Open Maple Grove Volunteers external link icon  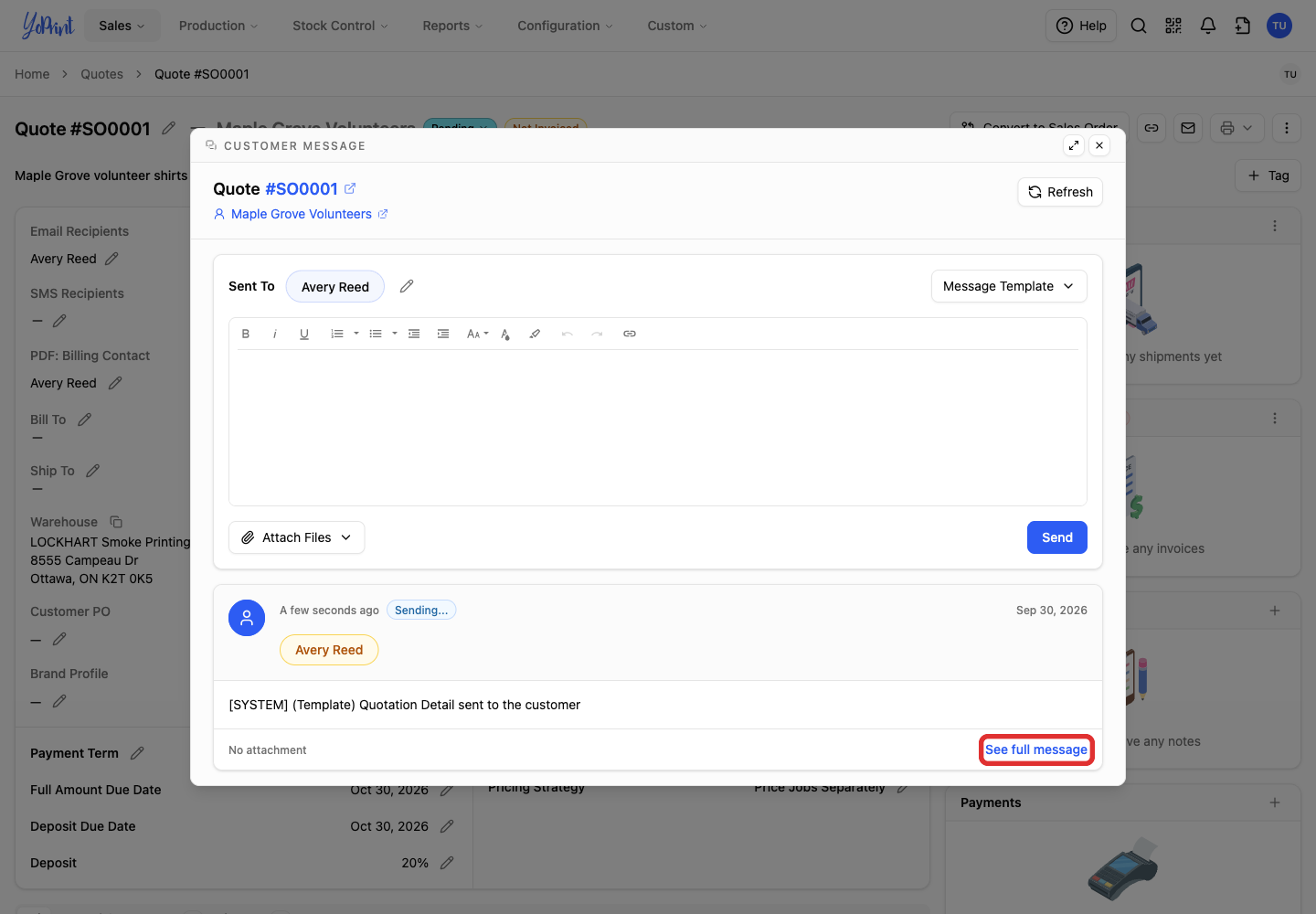(383, 214)
